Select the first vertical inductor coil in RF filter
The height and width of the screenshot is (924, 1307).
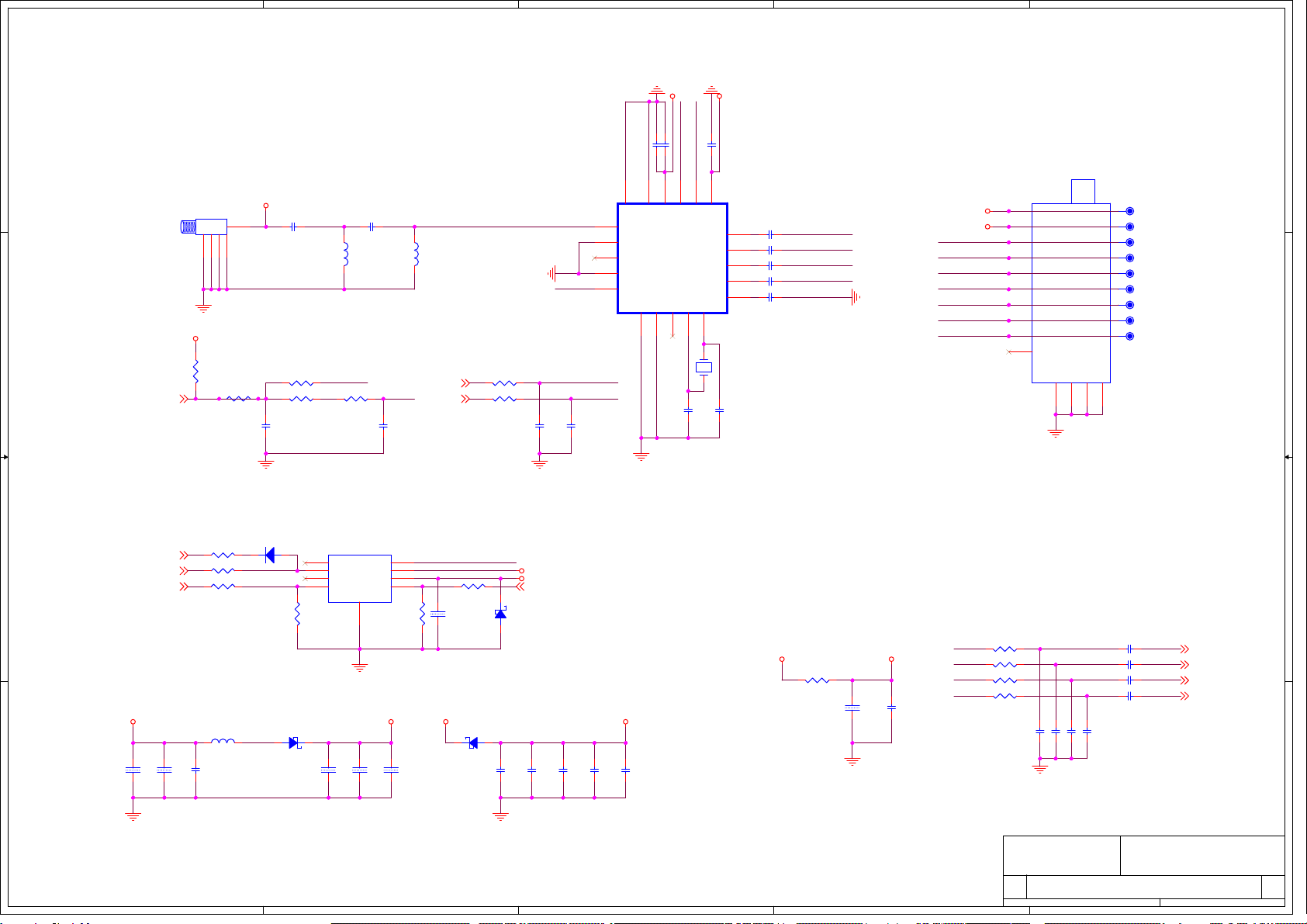click(x=345, y=254)
